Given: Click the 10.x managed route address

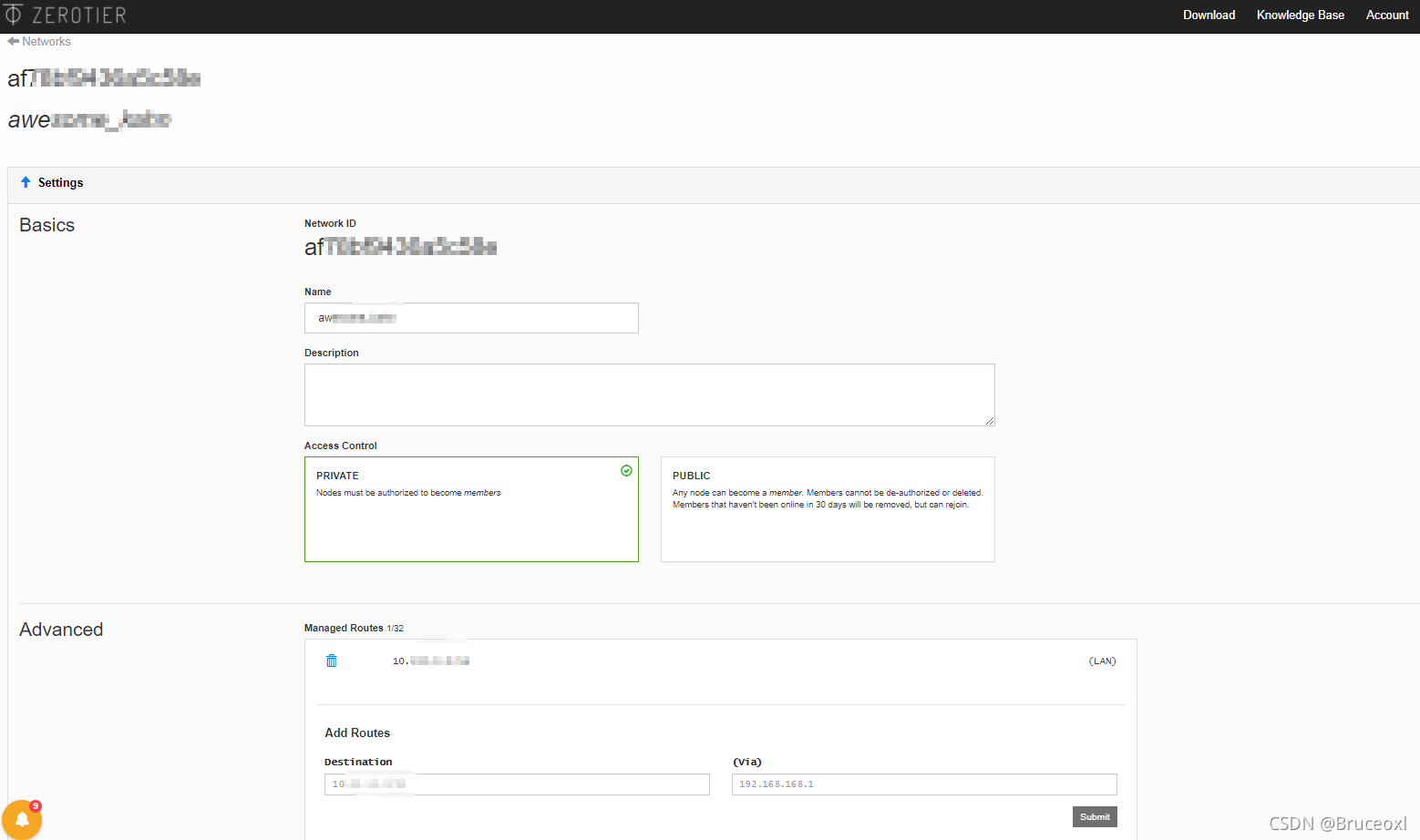Looking at the screenshot, I should coord(430,661).
